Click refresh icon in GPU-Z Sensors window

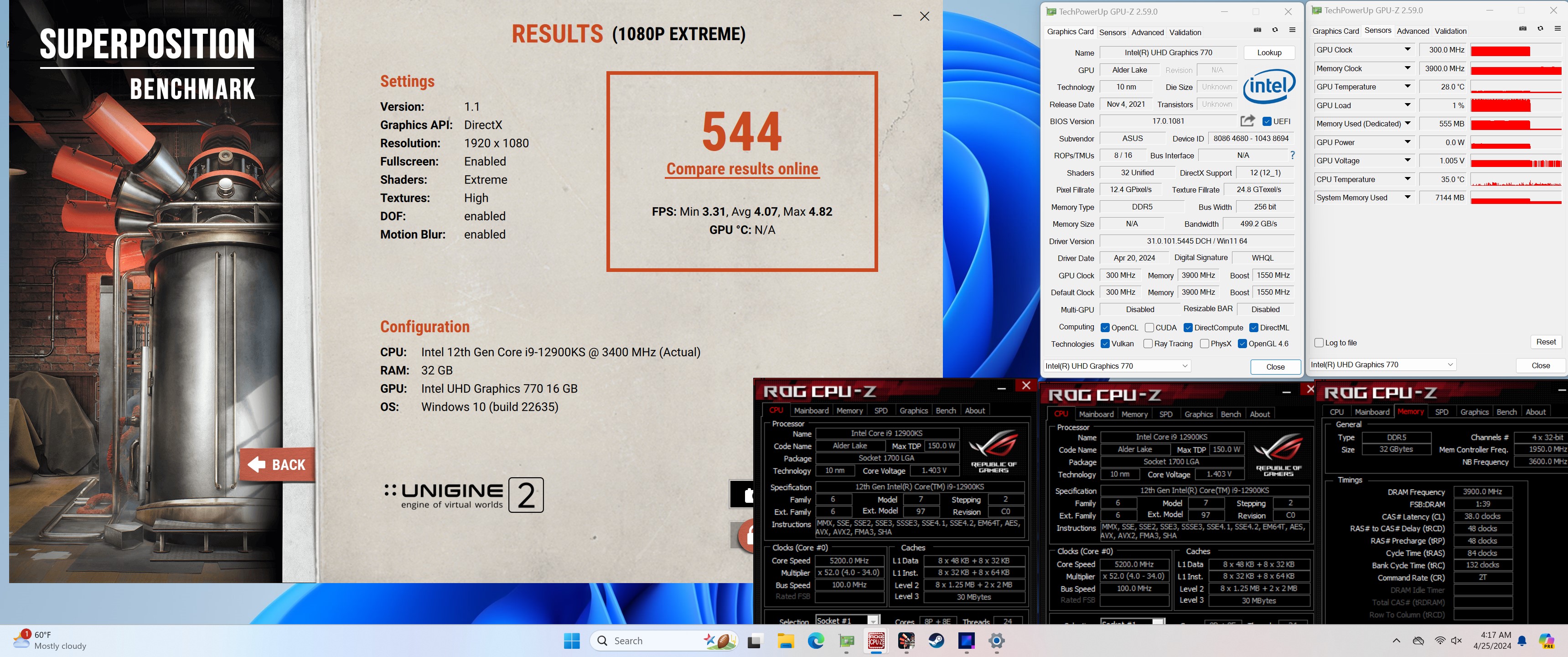[1541, 29]
